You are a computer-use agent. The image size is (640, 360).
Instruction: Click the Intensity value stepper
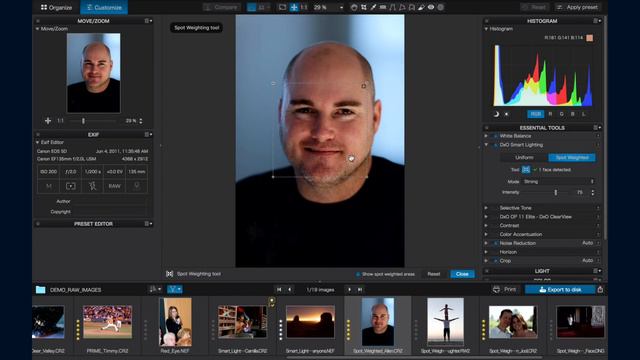coord(593,192)
